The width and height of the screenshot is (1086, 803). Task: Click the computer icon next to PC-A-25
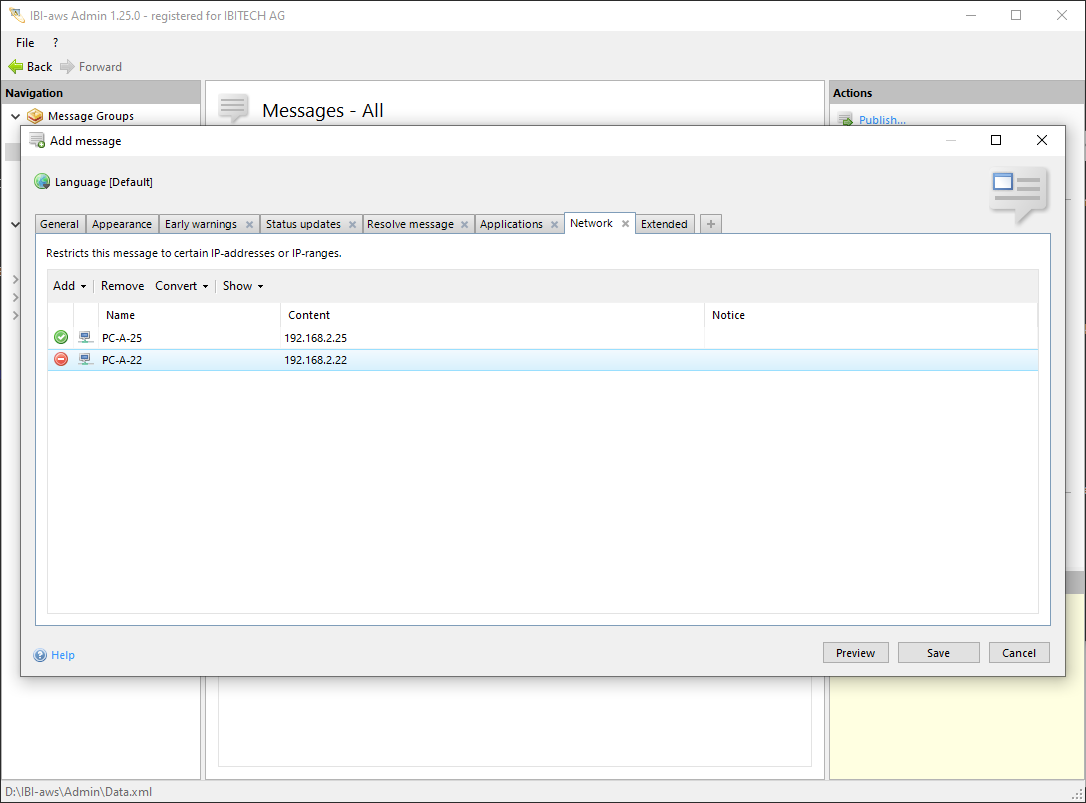(x=86, y=338)
